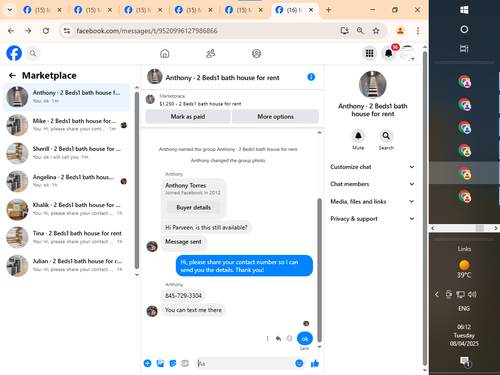Screen dimensions: 500x375
Task: Open the Angelina conversation in the chat list
Action: (x=67, y=181)
